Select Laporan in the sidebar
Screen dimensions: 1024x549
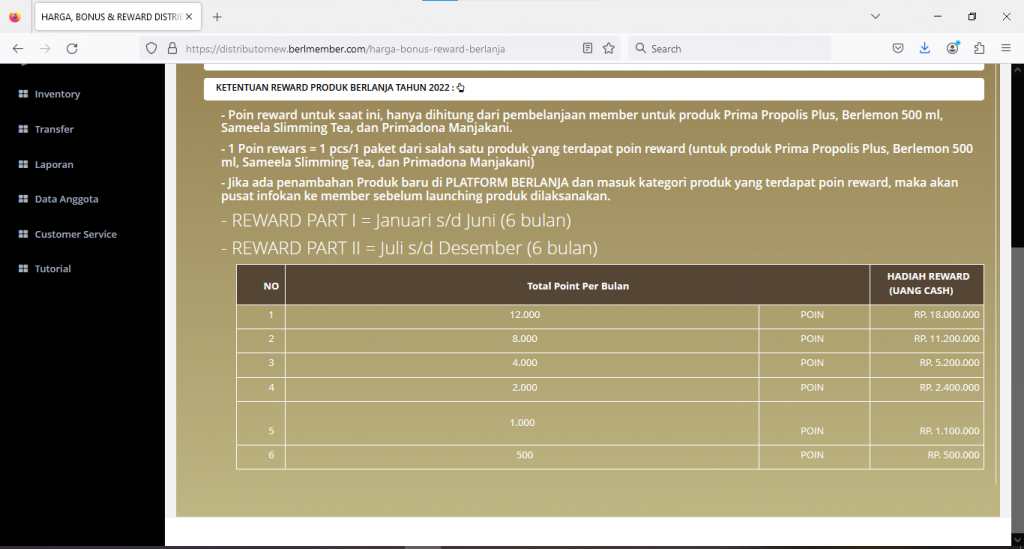click(54, 164)
